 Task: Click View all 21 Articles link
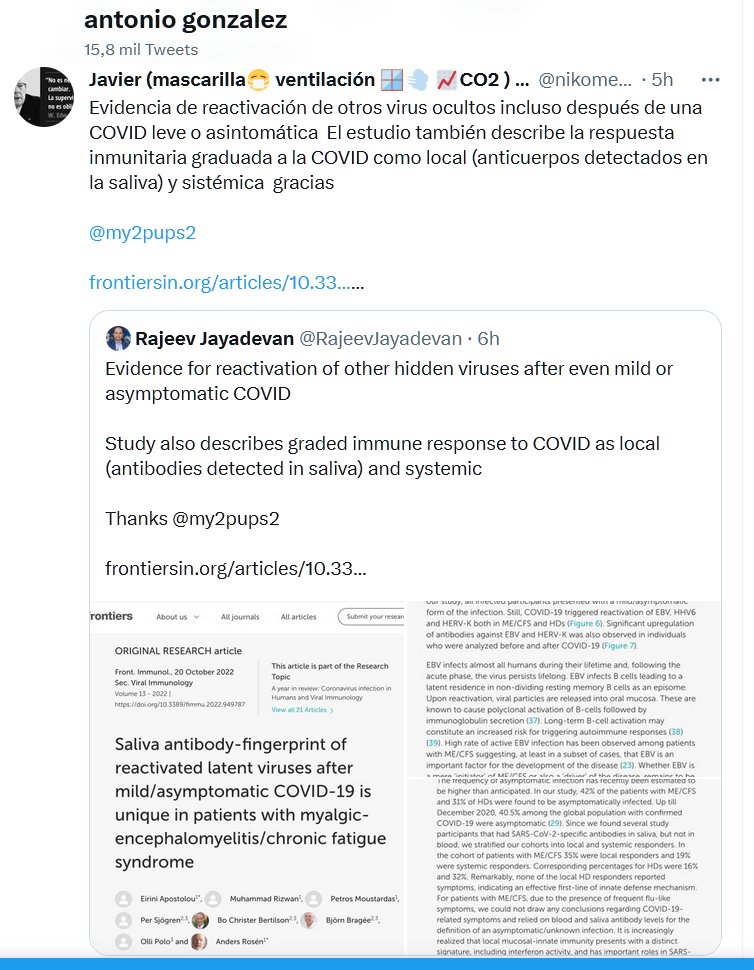301,709
